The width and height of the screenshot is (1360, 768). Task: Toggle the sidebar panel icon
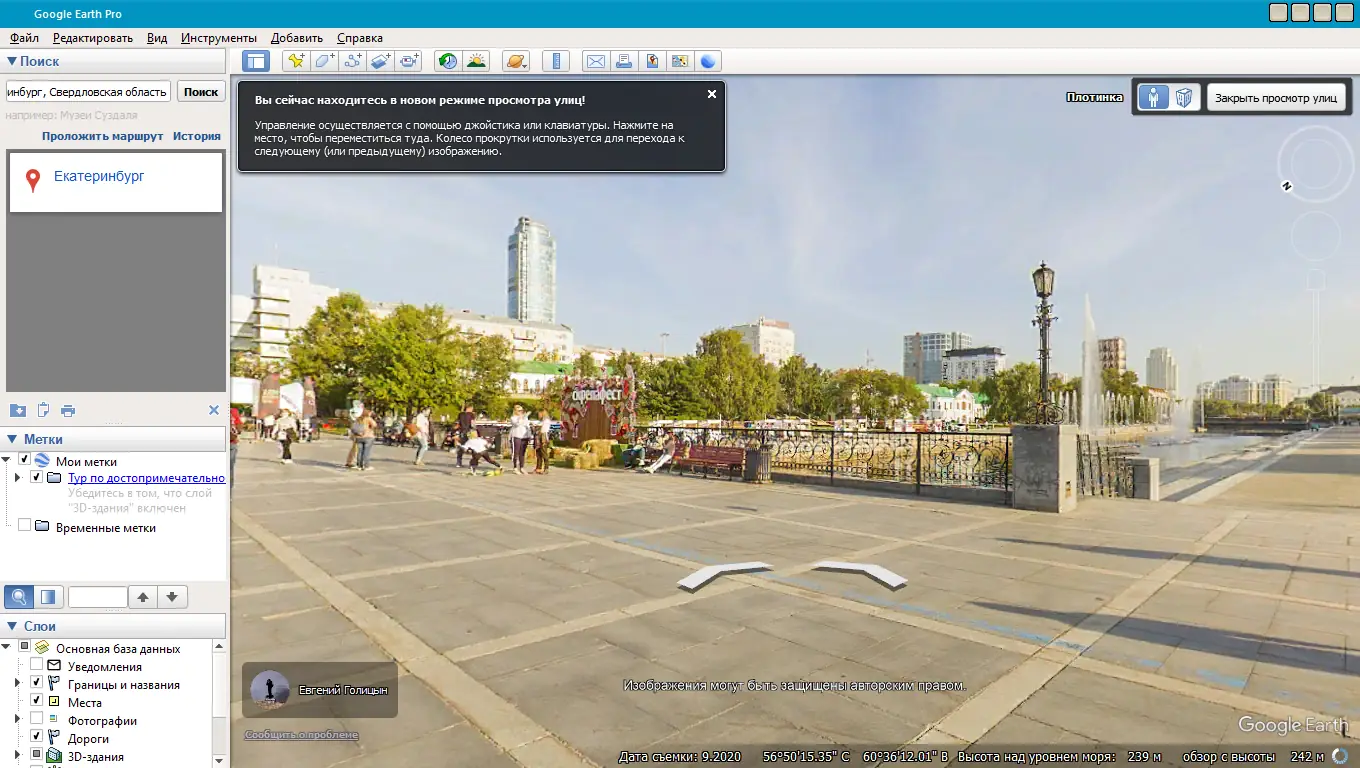pyautogui.click(x=256, y=61)
